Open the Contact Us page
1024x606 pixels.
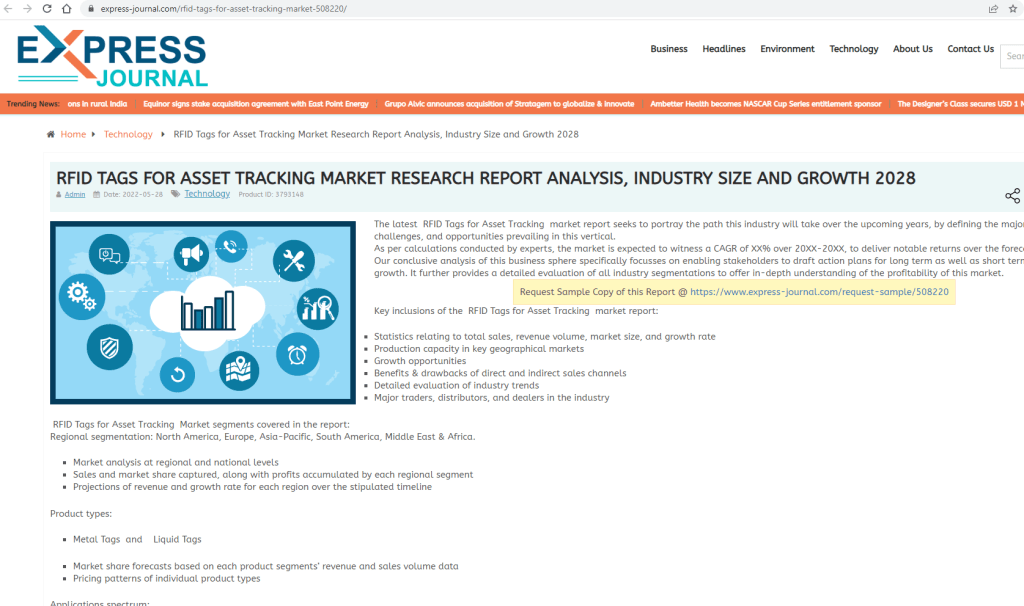pos(970,48)
